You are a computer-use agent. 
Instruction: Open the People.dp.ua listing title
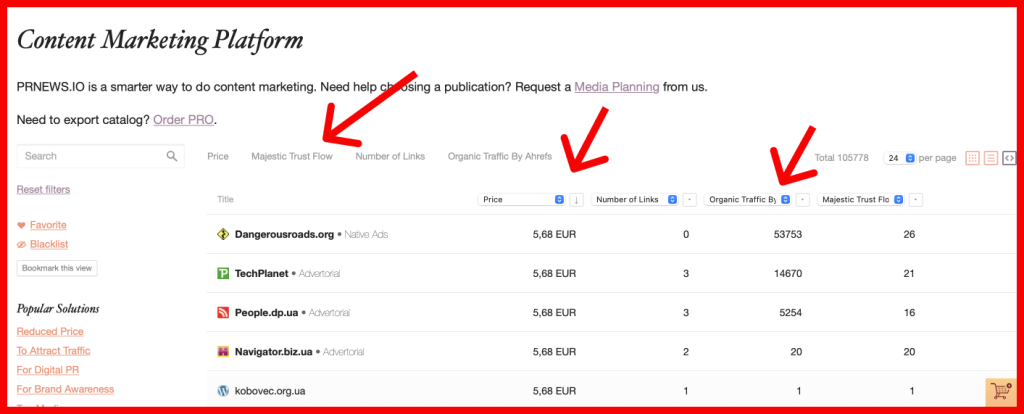coord(266,313)
